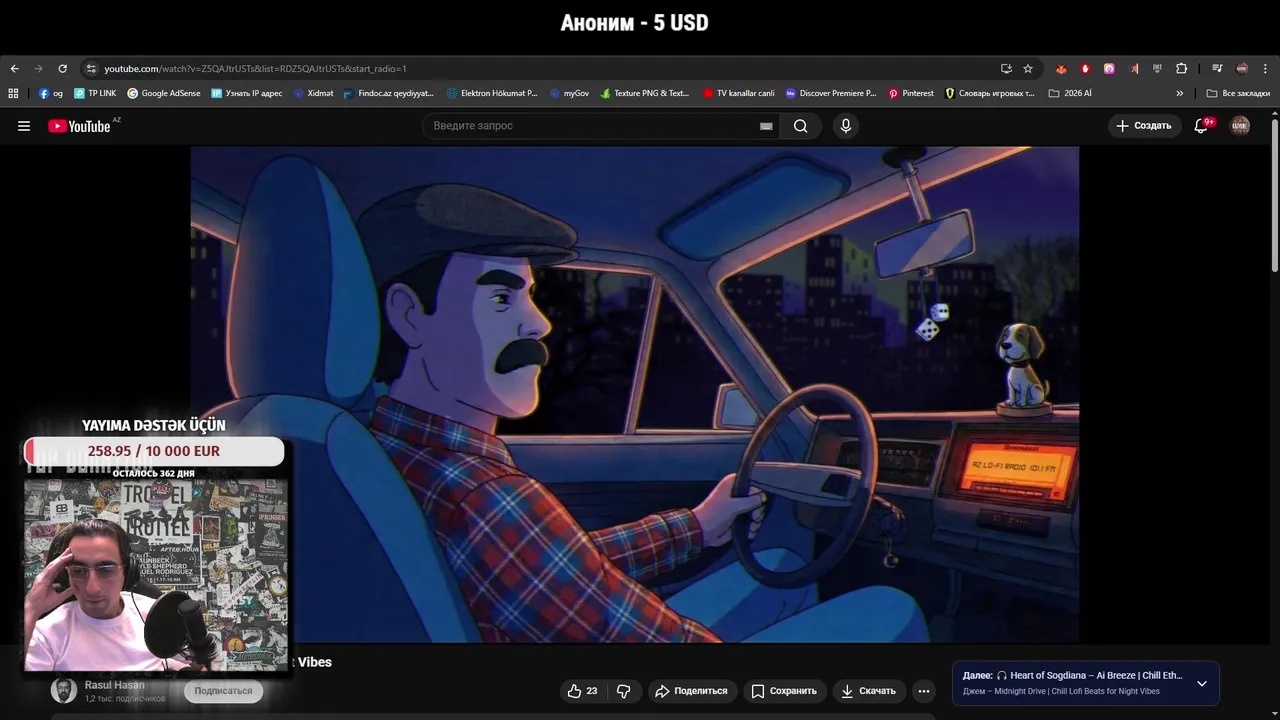
Task: Open the Xidmat bookmark
Action: (x=313, y=93)
